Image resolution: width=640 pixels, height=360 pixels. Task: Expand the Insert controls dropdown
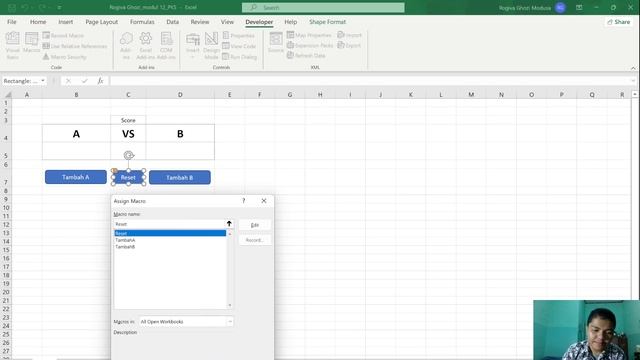pyautogui.click(x=193, y=45)
